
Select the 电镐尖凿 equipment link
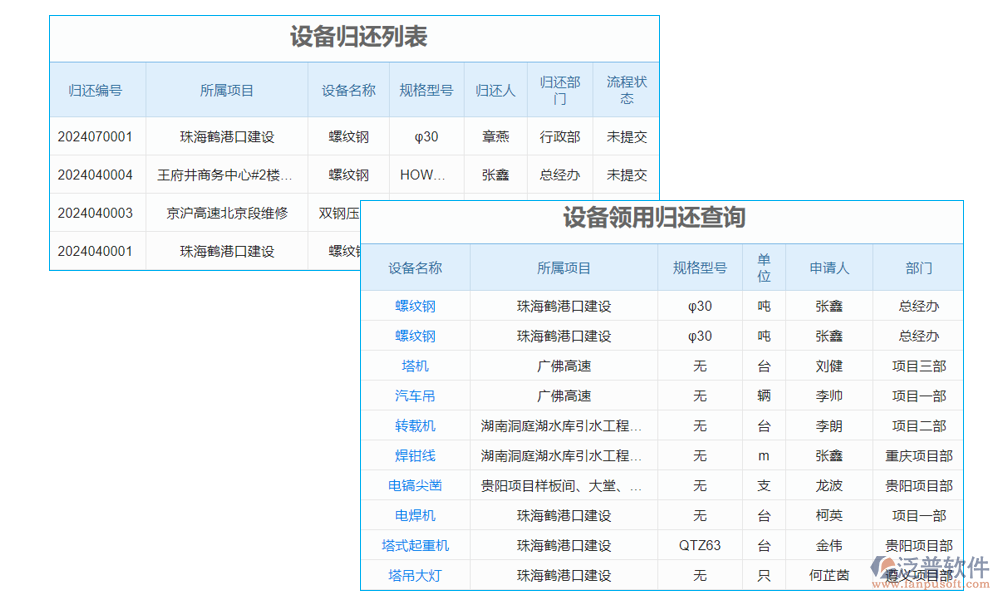click(415, 485)
